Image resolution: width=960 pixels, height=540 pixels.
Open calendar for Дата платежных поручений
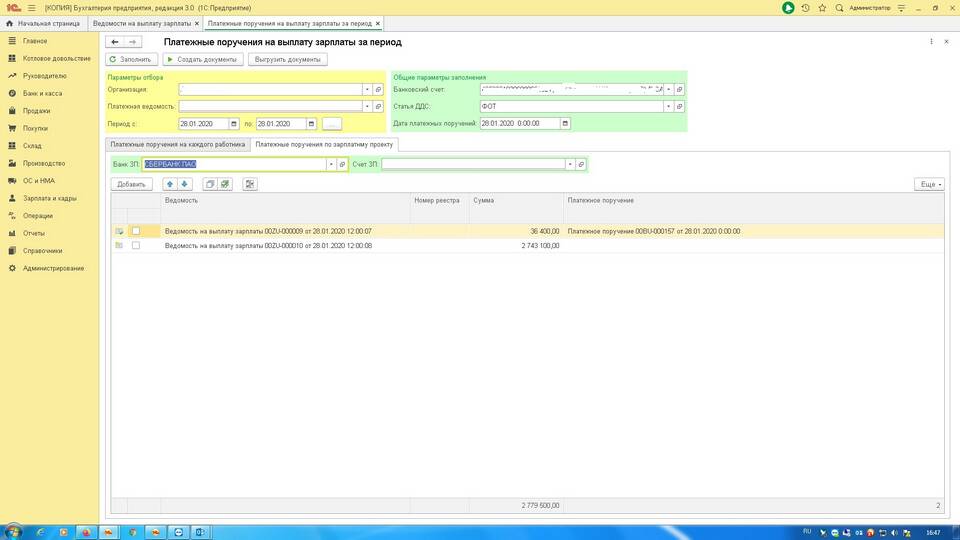point(565,124)
